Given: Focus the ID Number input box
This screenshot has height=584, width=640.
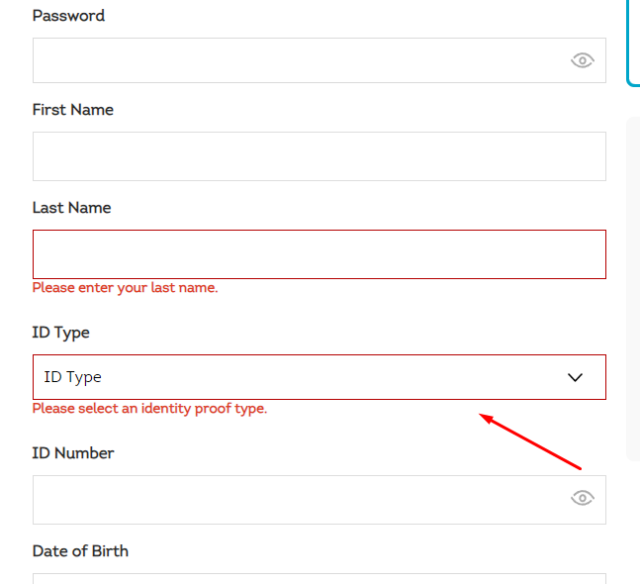Looking at the screenshot, I should (319, 500).
